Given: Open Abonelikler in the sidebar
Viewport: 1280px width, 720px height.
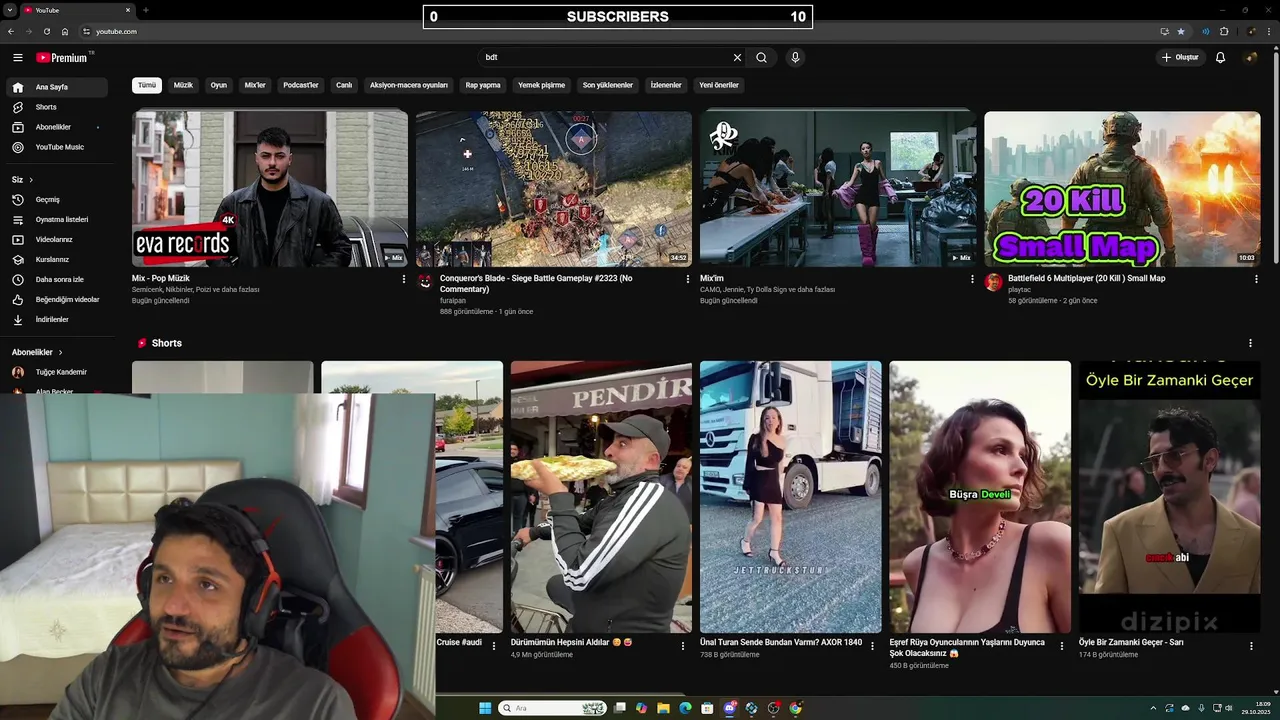Looking at the screenshot, I should (59, 127).
